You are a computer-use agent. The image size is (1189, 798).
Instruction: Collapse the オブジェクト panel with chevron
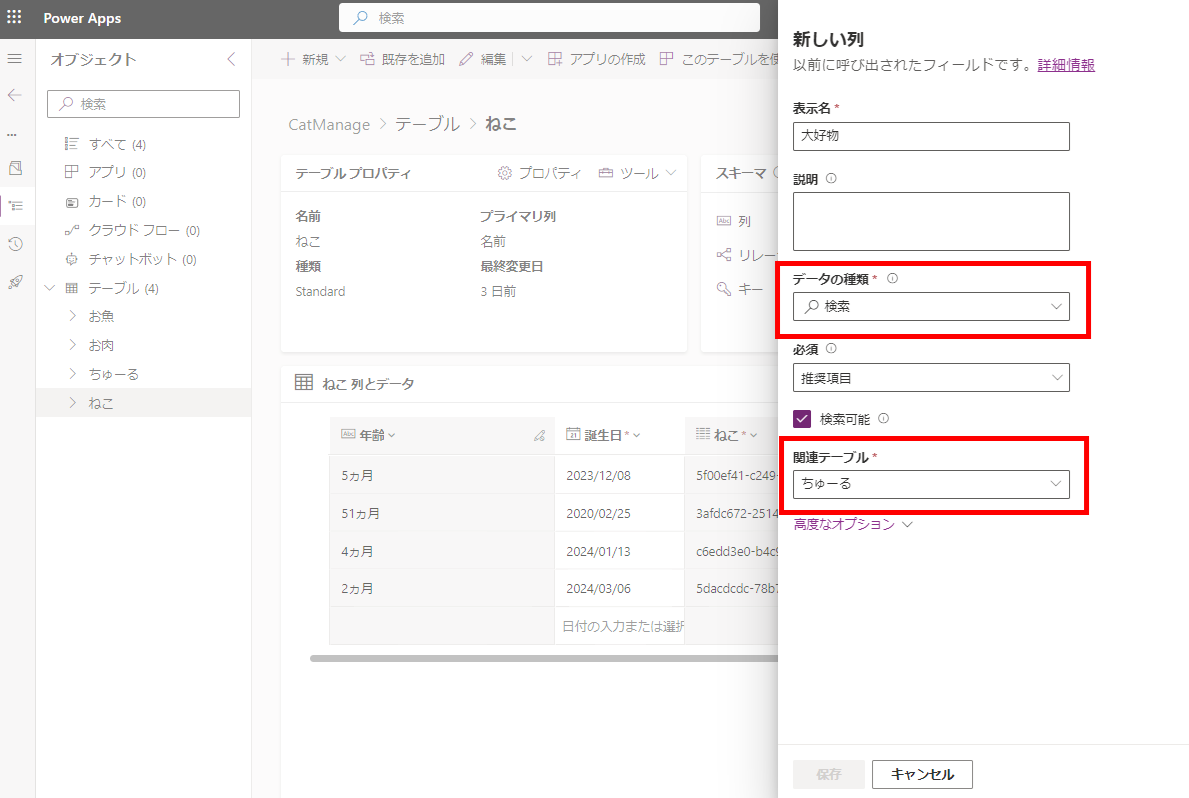point(231,59)
